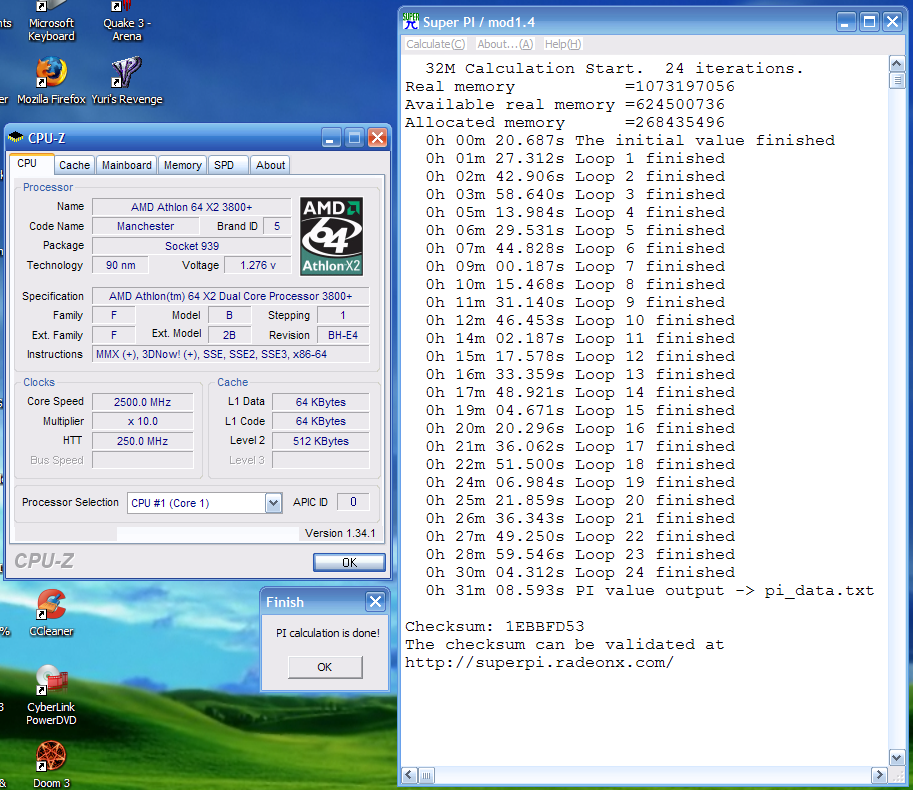
Task: Click the Package field showing Socket 939
Action: (192, 246)
